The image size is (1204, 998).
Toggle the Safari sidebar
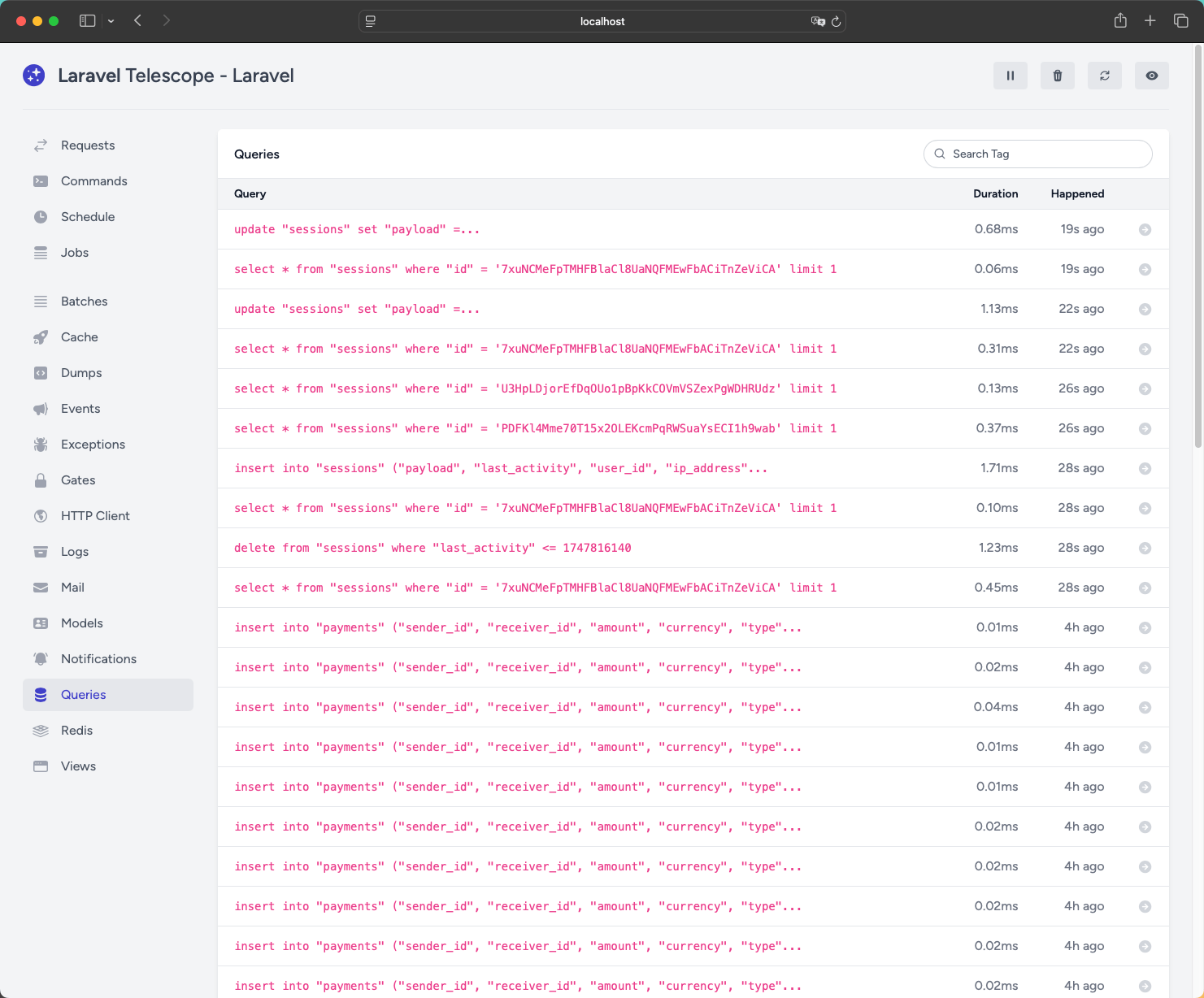[88, 21]
